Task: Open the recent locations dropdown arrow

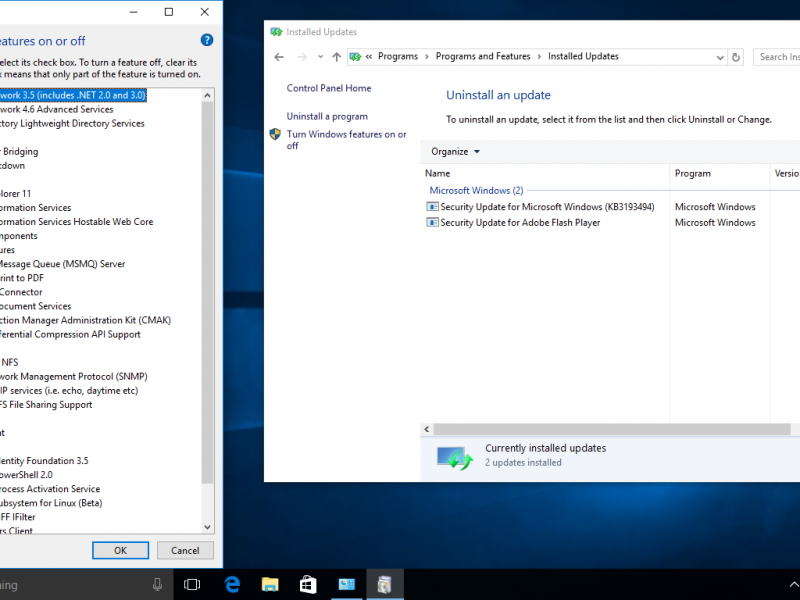Action: 320,57
